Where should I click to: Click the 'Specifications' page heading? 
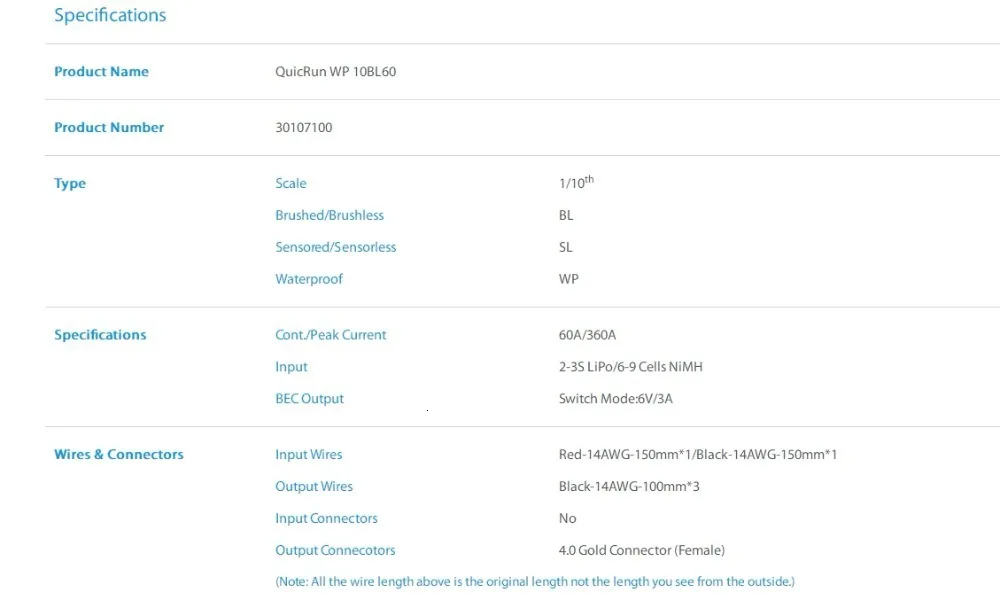[x=110, y=15]
